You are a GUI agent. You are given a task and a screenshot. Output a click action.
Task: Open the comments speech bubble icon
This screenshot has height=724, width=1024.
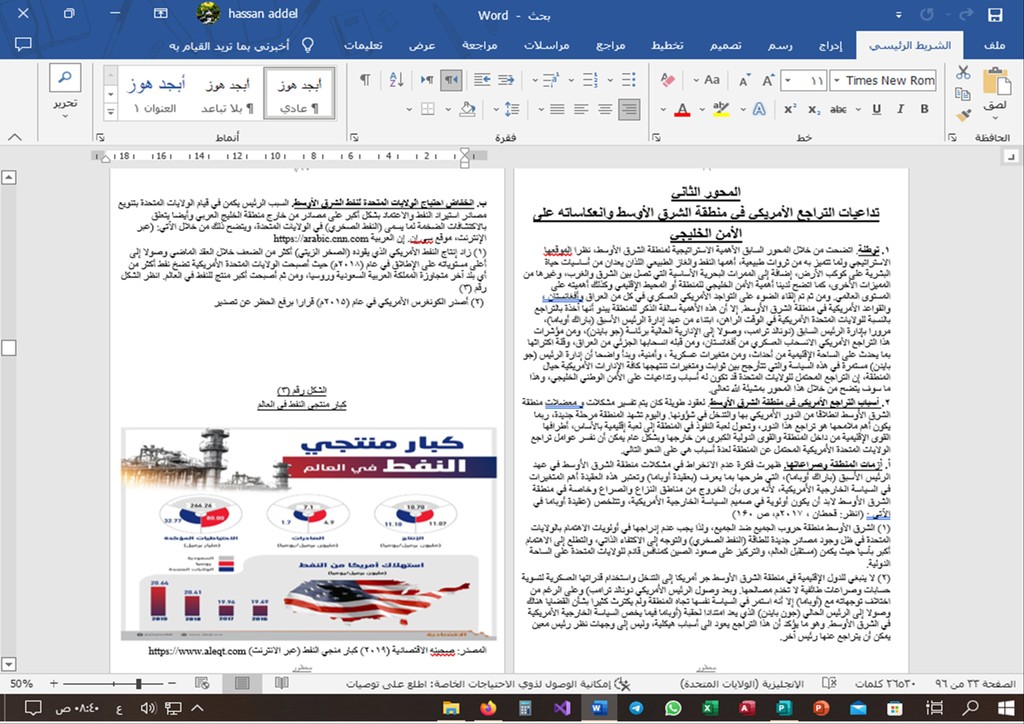23,44
